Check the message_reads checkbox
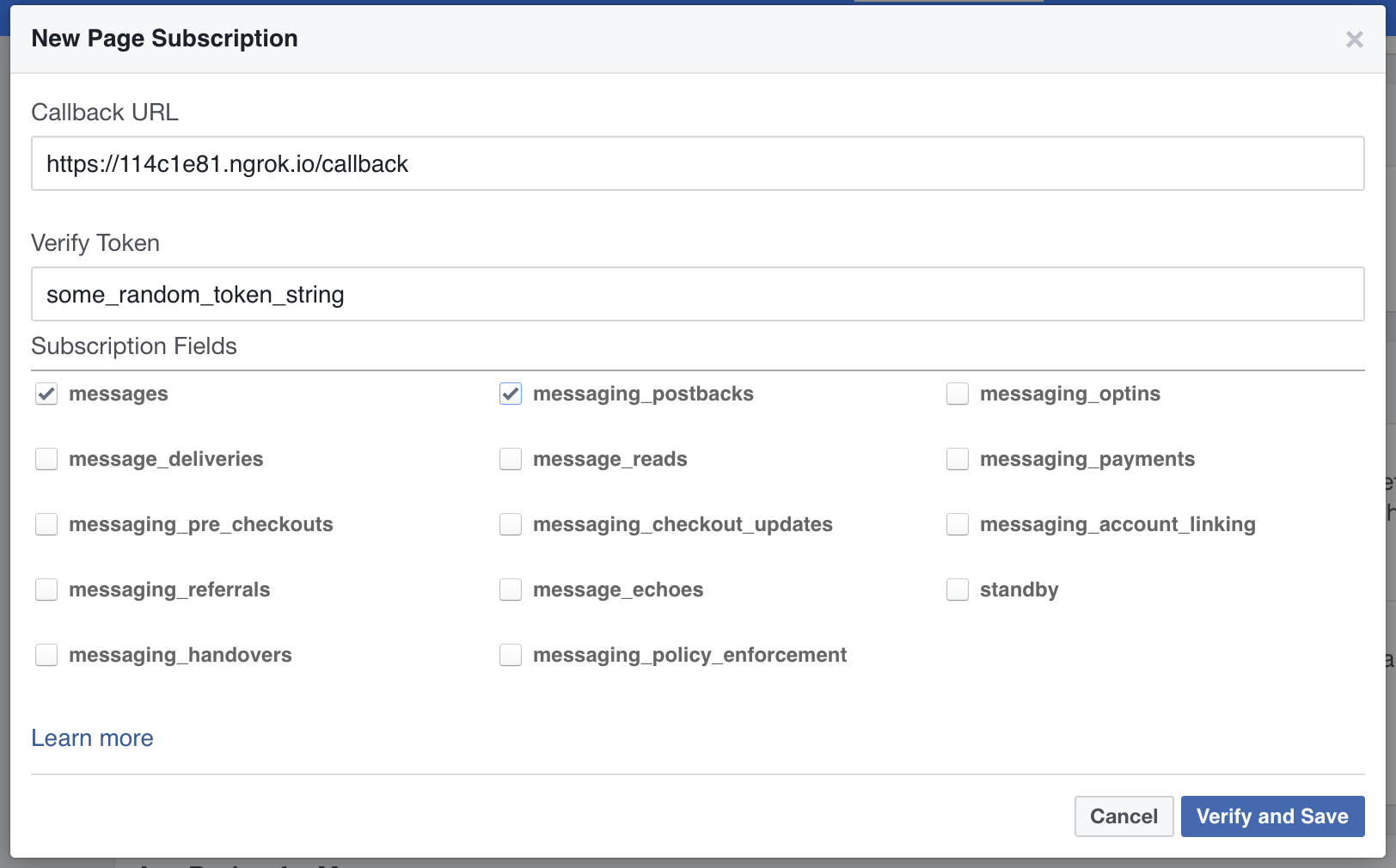This screenshot has height=868, width=1396. tap(511, 459)
